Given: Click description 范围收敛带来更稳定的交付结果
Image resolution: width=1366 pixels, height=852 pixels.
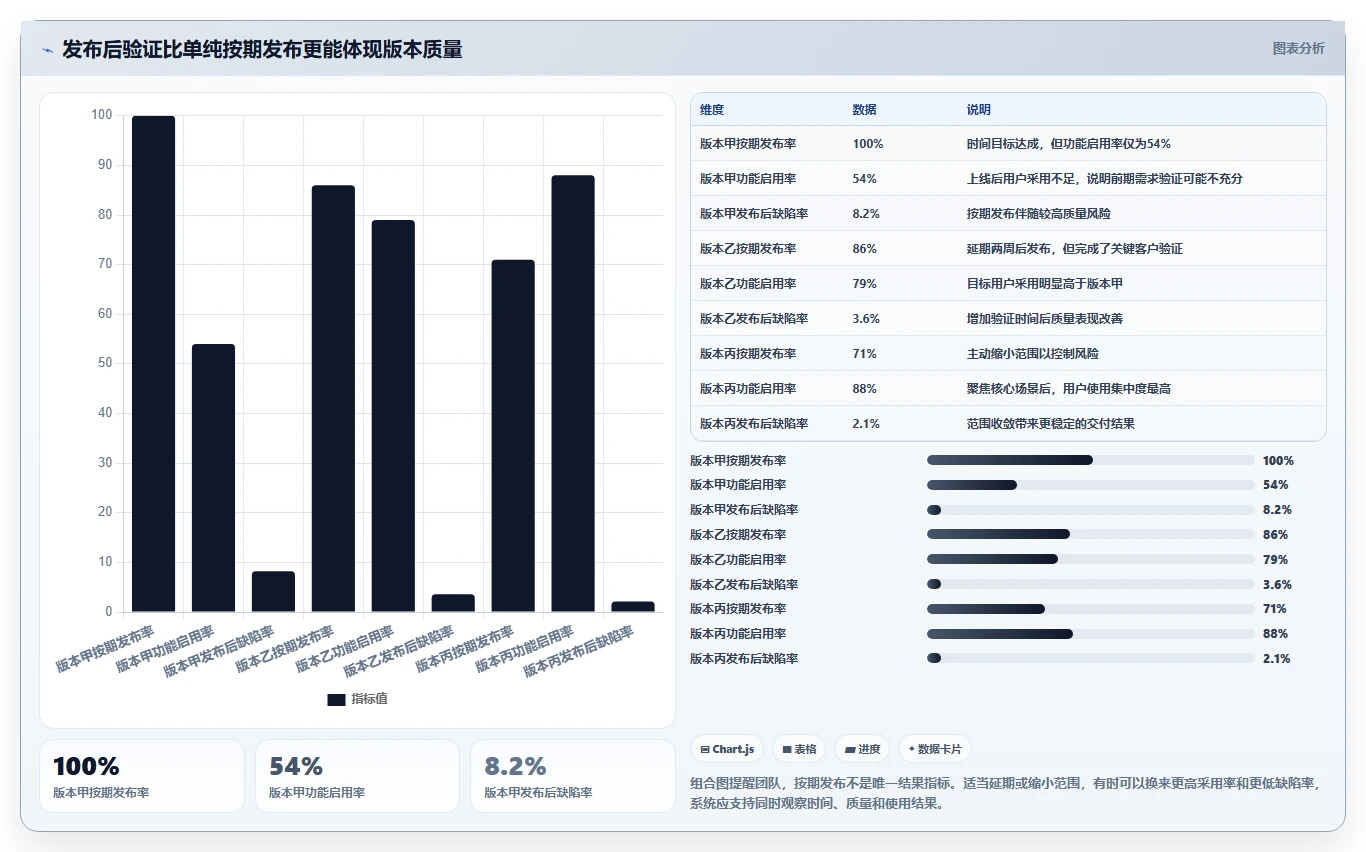Looking at the screenshot, I should click(1050, 424).
